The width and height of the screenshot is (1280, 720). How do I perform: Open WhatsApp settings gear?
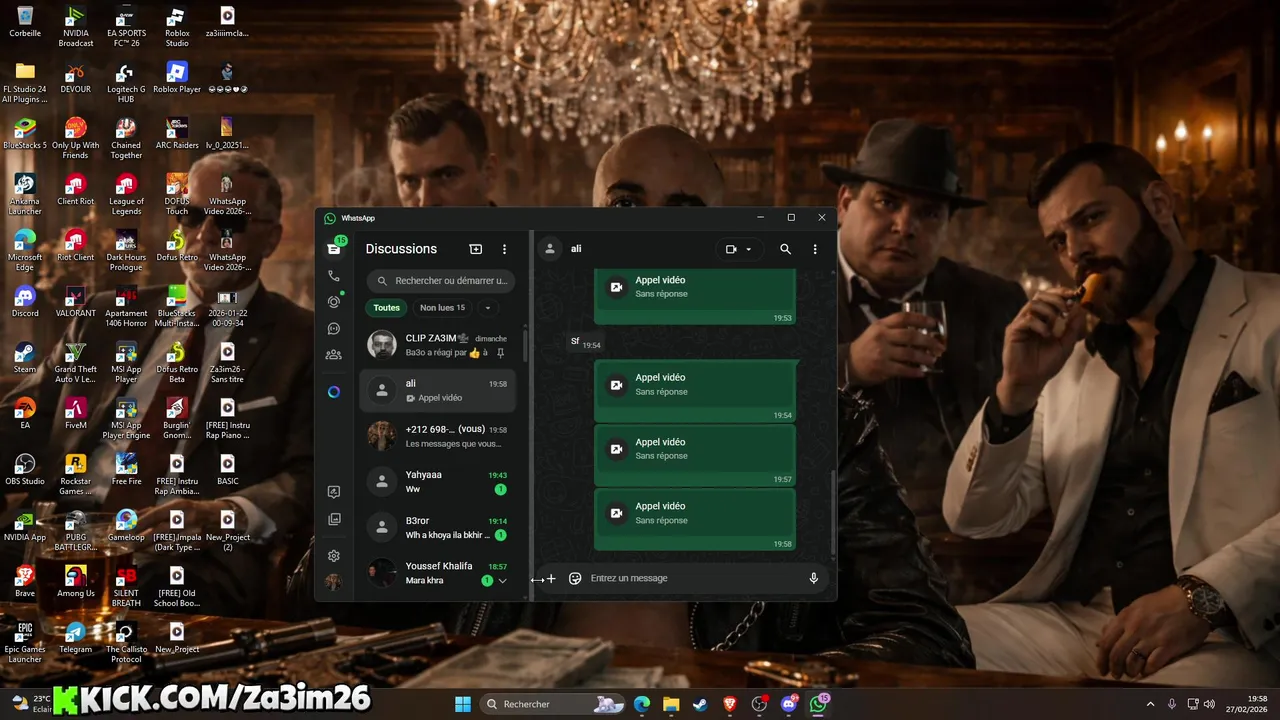click(x=334, y=556)
